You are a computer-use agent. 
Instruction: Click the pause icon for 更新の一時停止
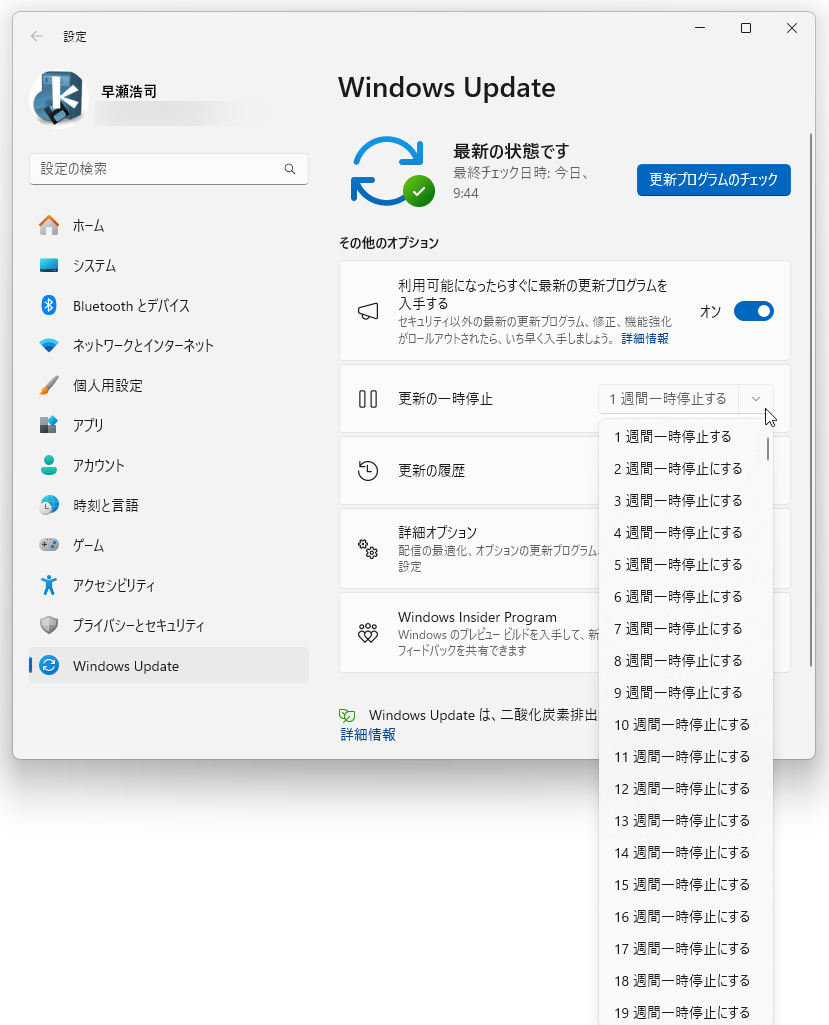coord(368,399)
